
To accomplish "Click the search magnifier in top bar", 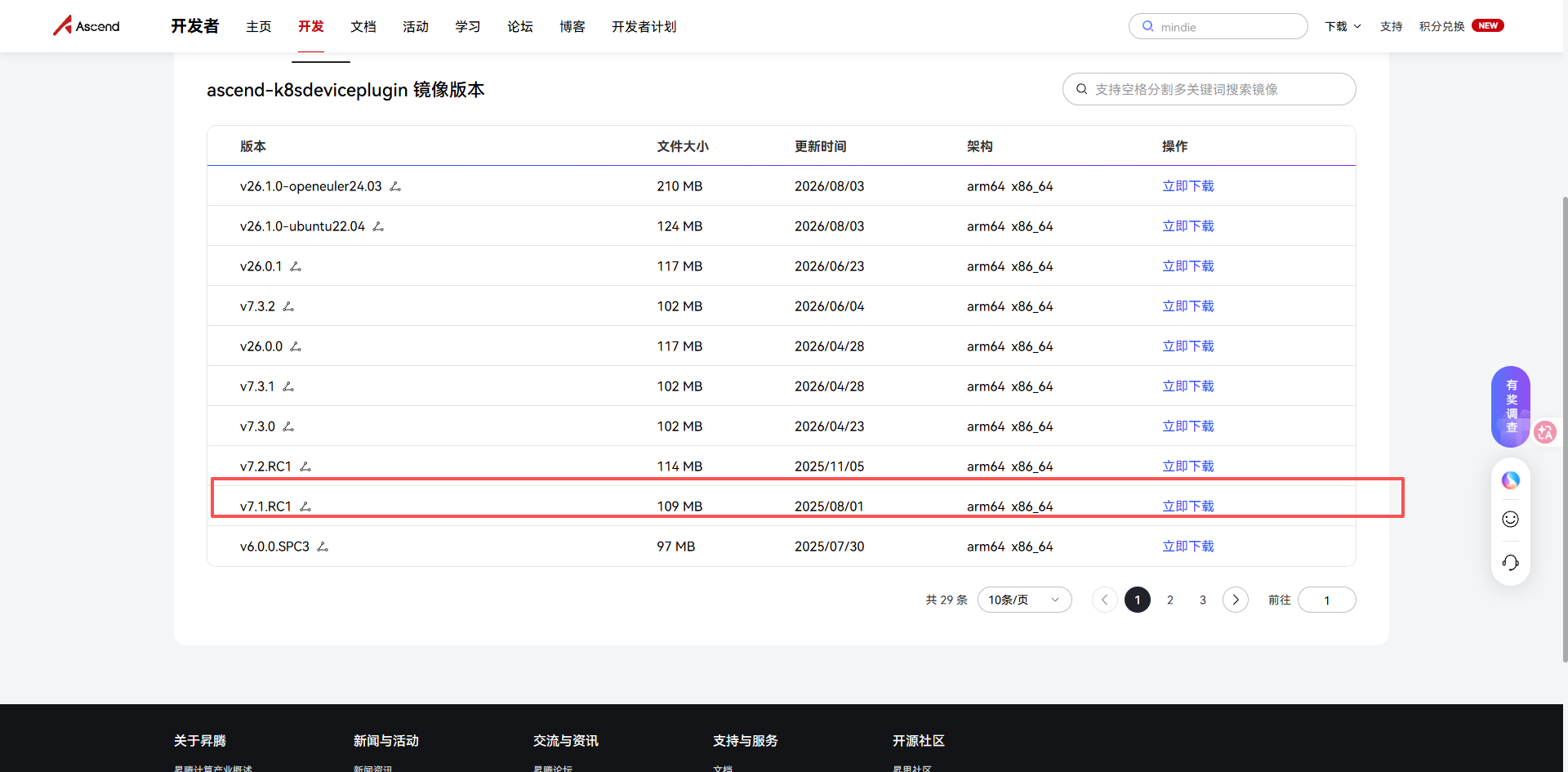I will coord(1147,26).
